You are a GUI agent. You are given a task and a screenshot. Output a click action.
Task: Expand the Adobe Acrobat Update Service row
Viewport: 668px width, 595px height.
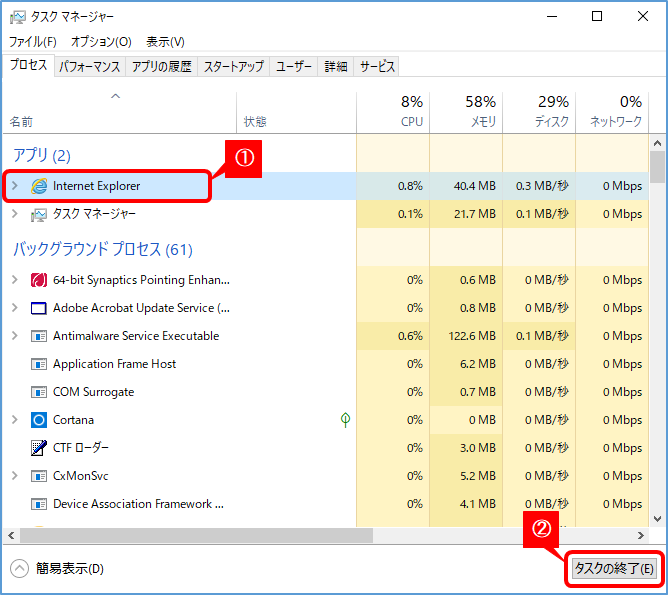(x=15, y=308)
